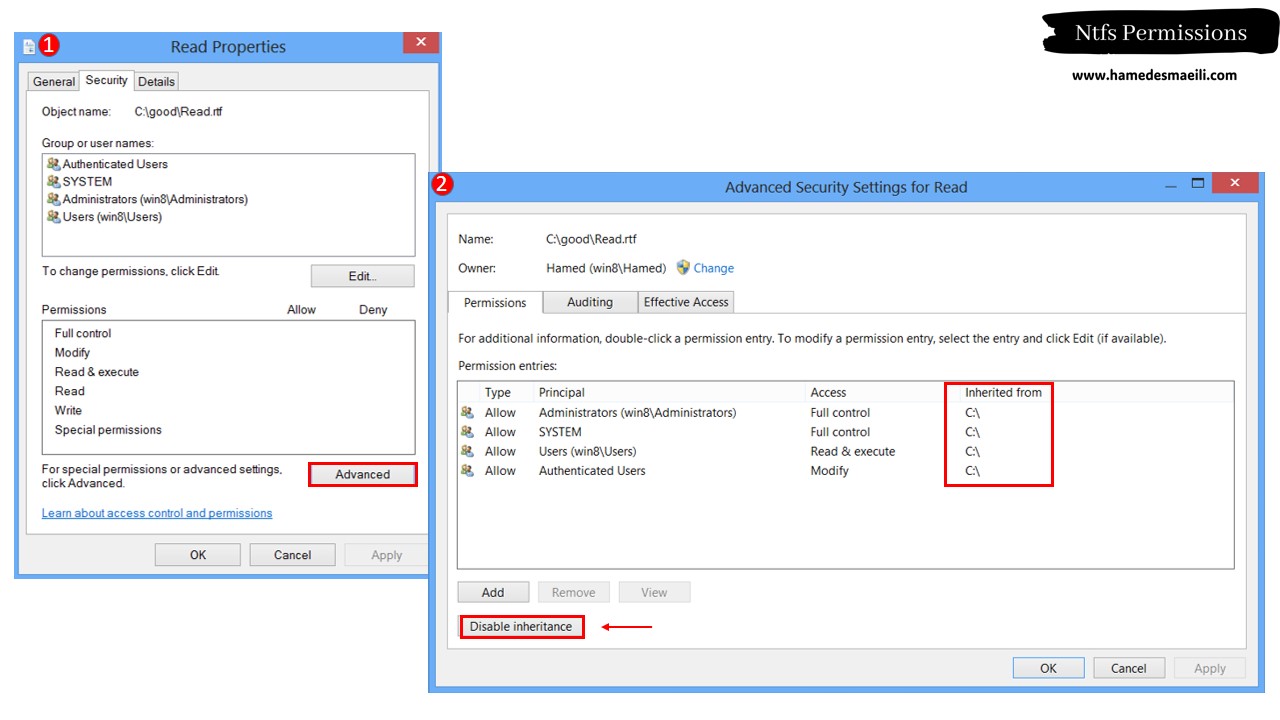Click the SYSTEM entry icon in the permission entries list
The width and height of the screenshot is (1280, 720).
467,432
